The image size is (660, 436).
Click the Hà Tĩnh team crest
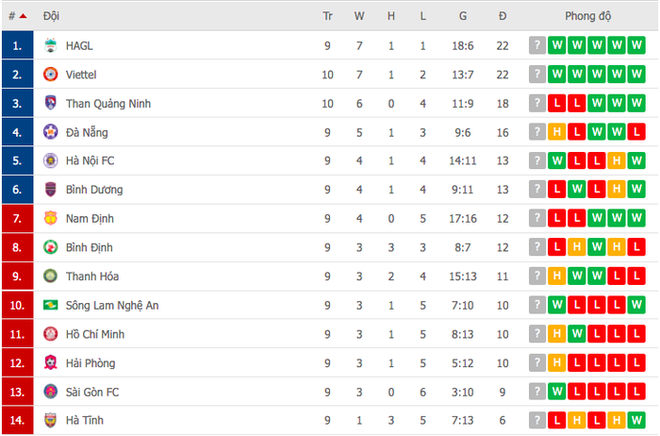pos(51,420)
